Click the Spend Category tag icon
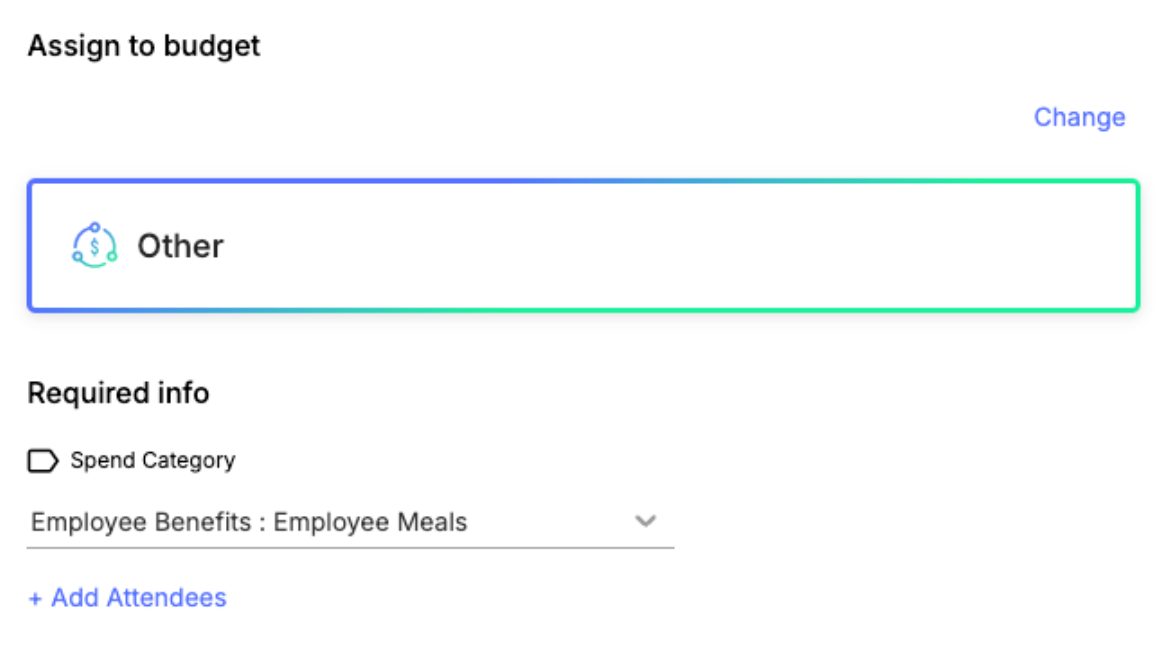The width and height of the screenshot is (1156, 646). click(x=43, y=461)
